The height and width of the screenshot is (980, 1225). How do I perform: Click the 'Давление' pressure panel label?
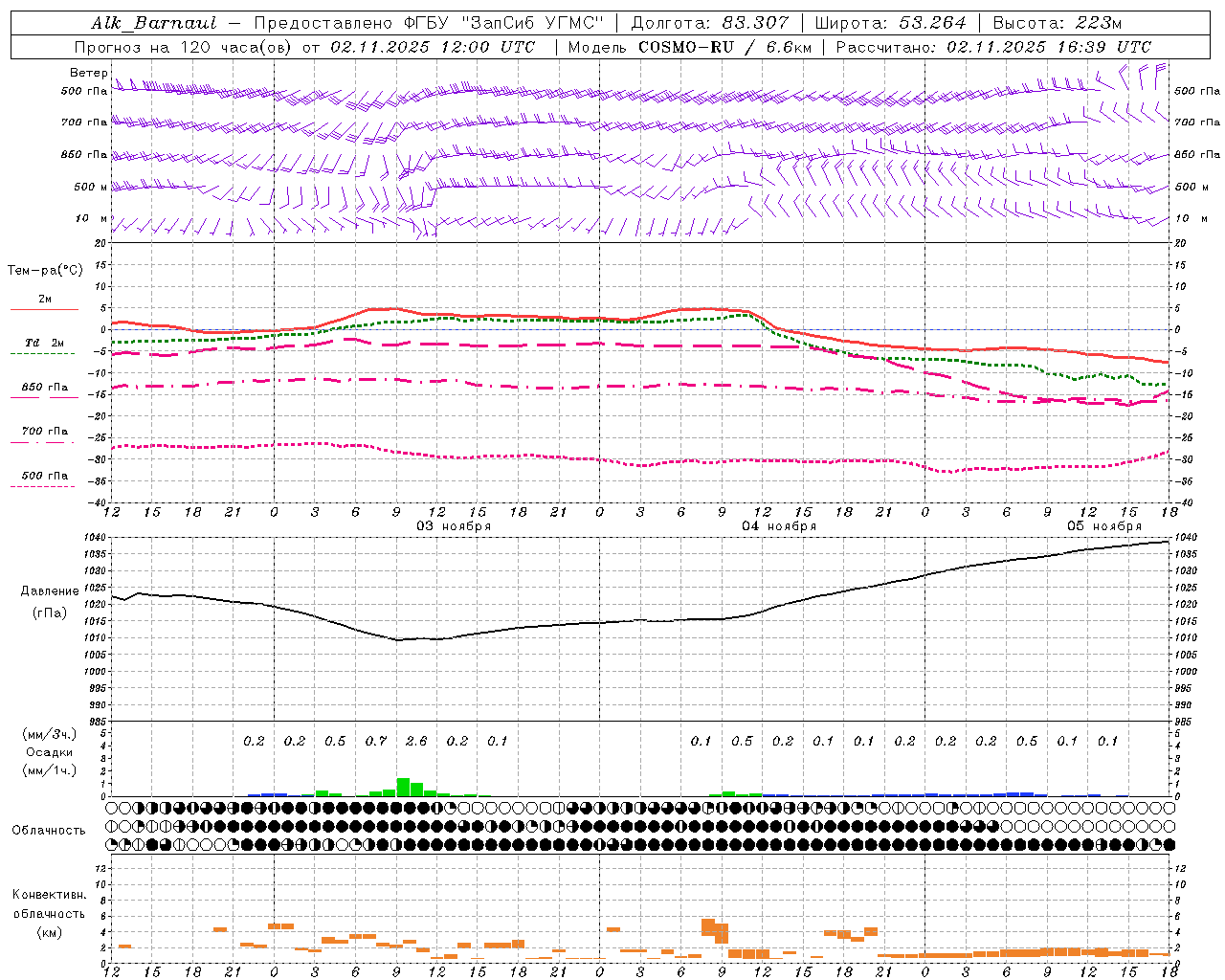50,591
